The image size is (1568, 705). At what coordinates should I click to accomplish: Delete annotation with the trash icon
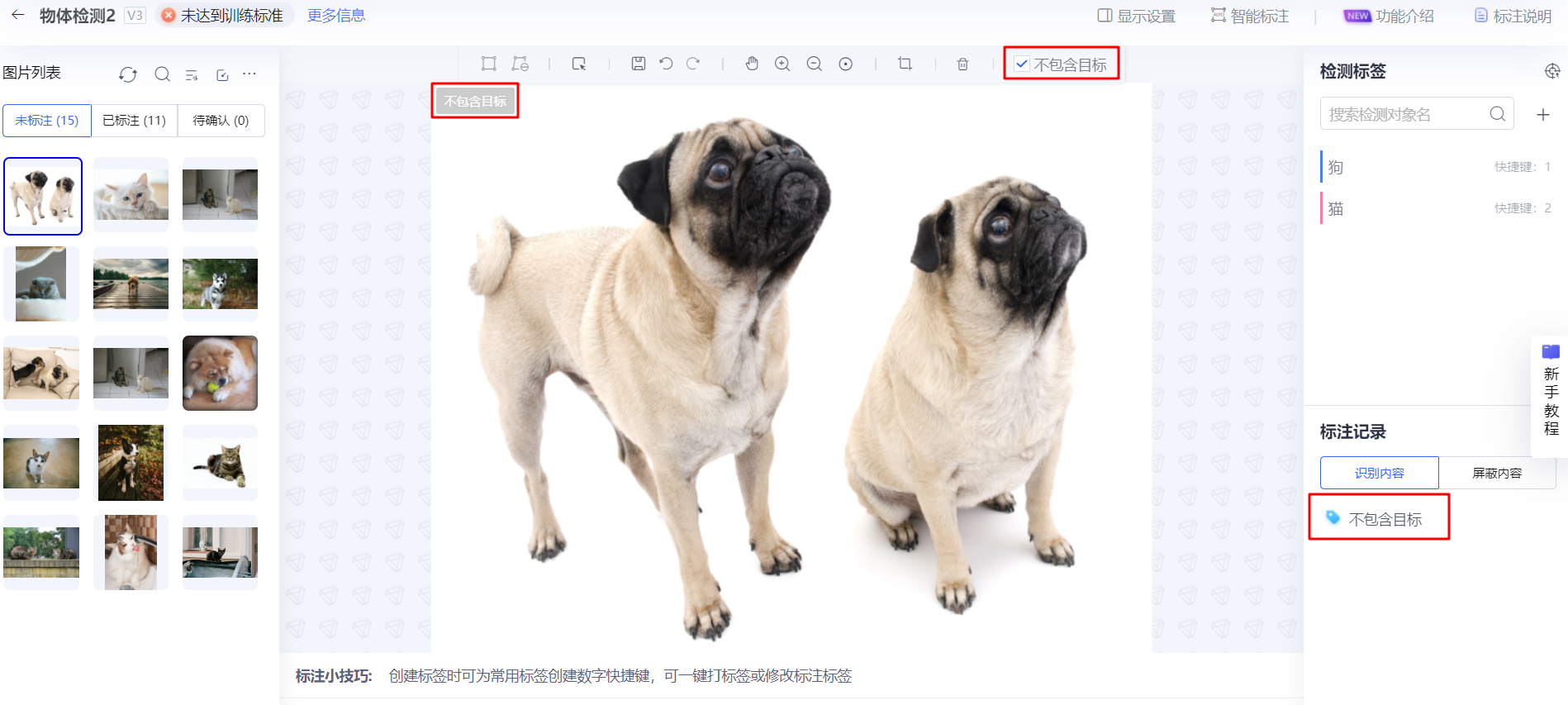tap(962, 64)
